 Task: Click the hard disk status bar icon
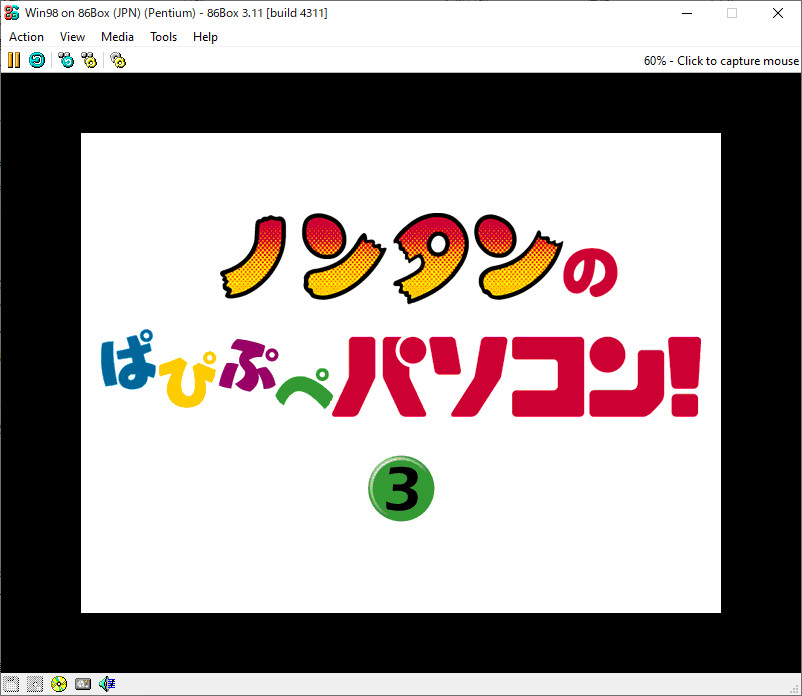coord(83,684)
